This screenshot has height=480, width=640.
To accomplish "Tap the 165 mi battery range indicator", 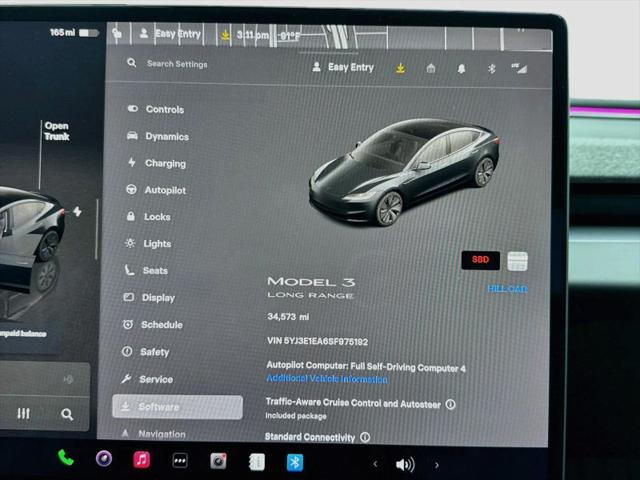I will click(74, 33).
